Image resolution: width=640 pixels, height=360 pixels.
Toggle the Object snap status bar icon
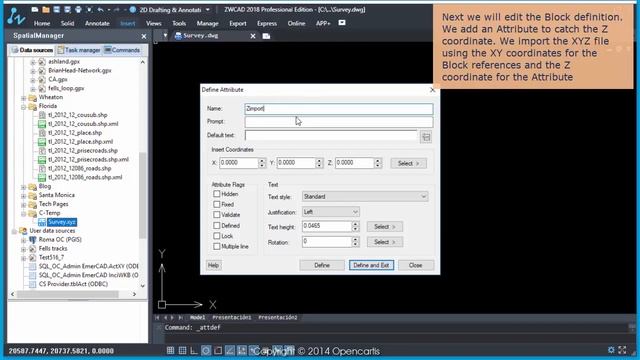218,350
